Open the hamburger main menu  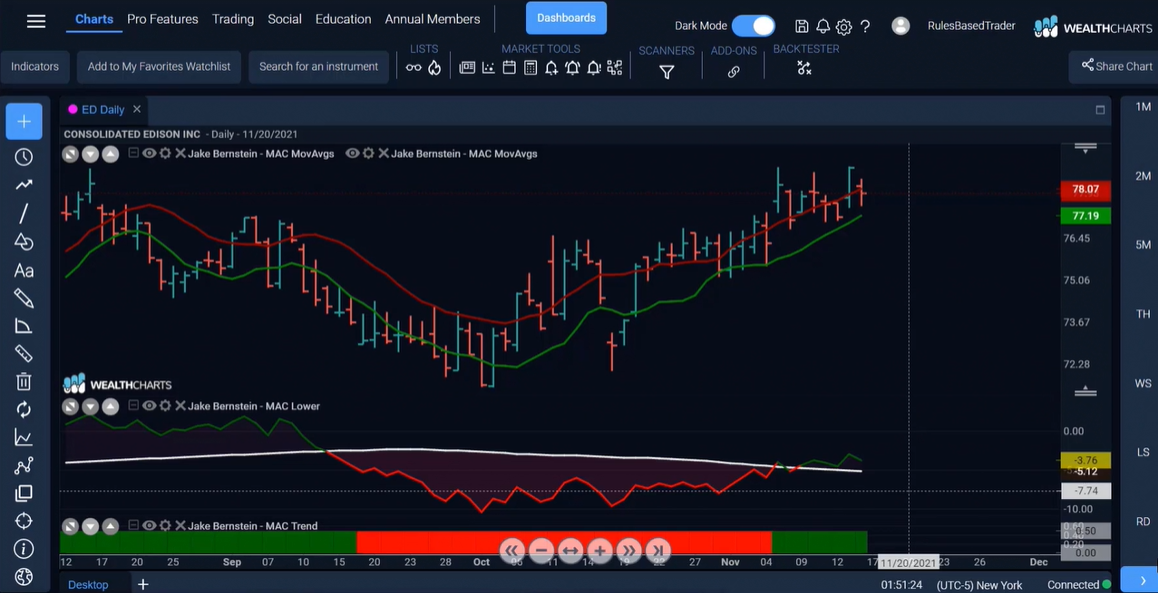(x=35, y=21)
